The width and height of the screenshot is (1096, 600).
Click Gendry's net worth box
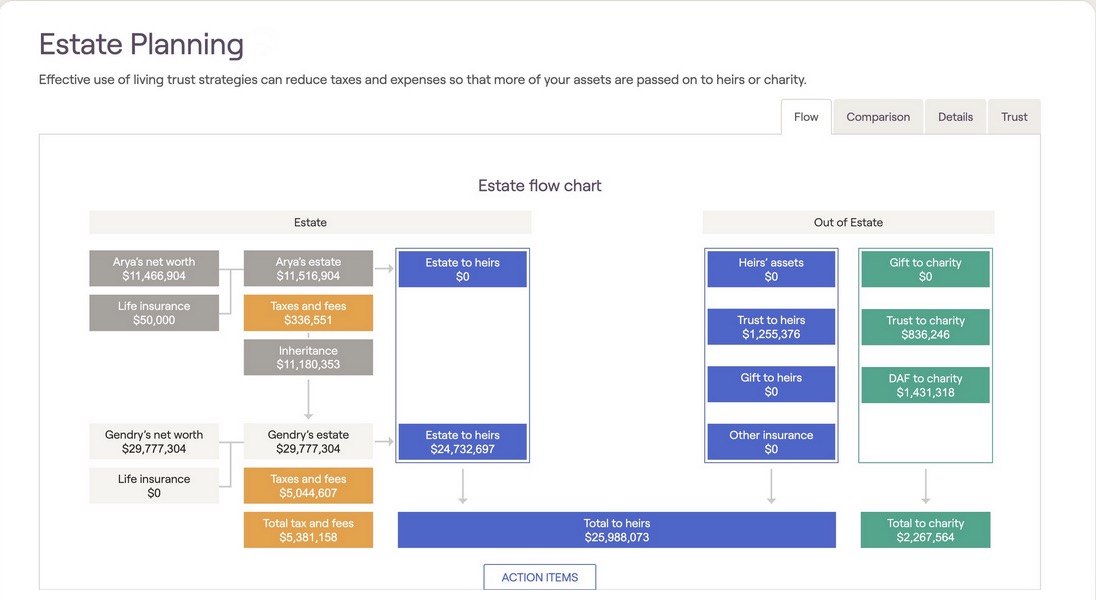pyautogui.click(x=153, y=442)
